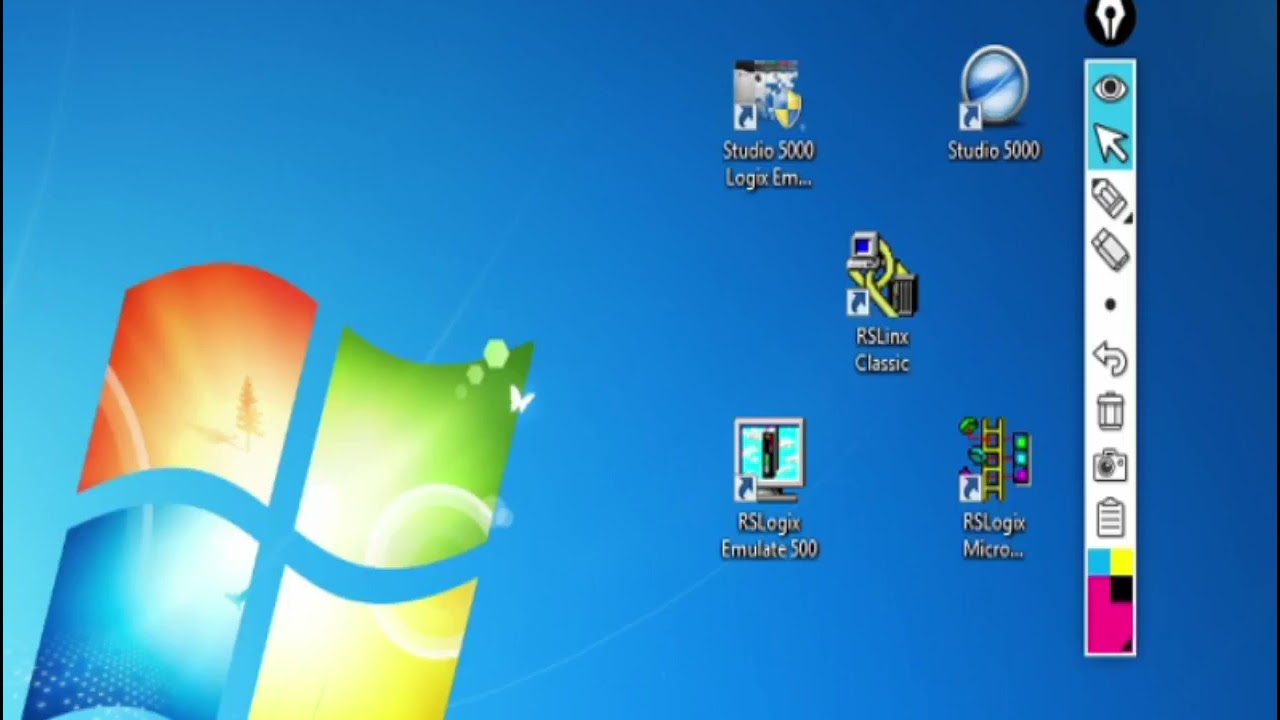Select the highlighter tool
1280x720 pixels.
1110,198
